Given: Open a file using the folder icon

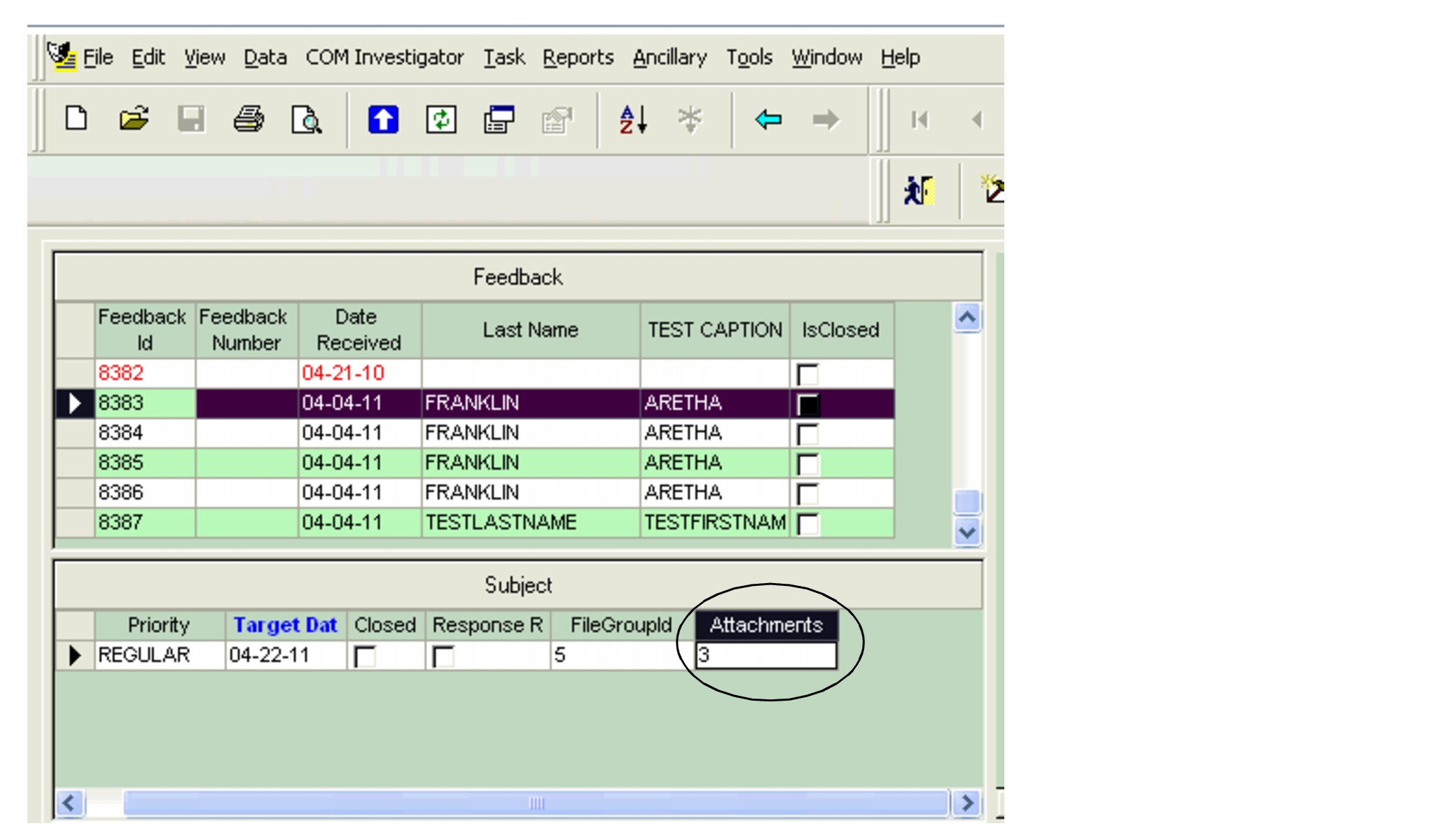Looking at the screenshot, I should click(x=134, y=119).
